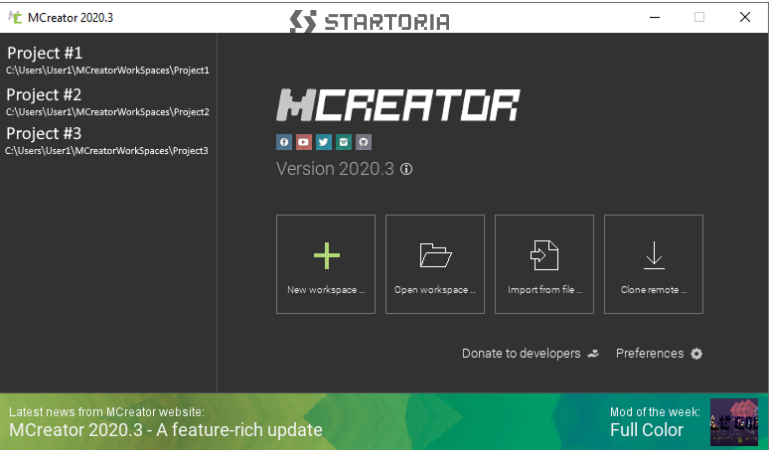The height and width of the screenshot is (450, 769).
Task: Open recent workspace Project #1
Action: [108, 60]
